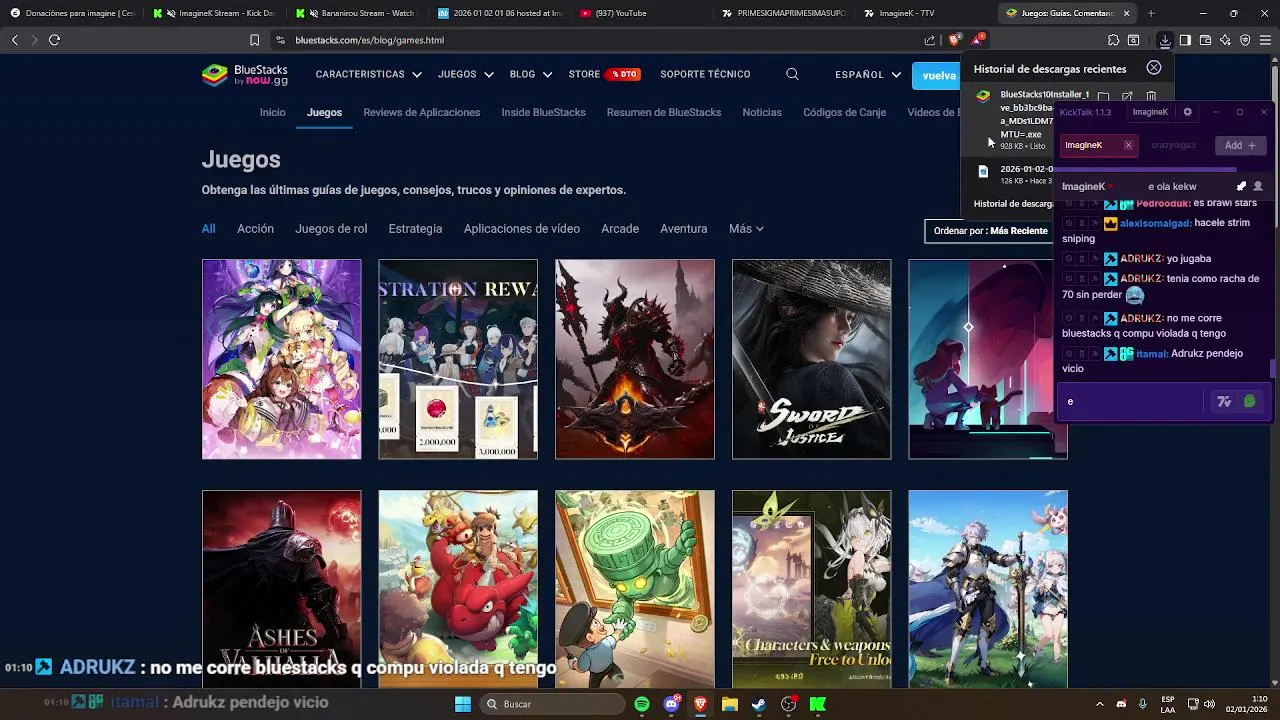Click the taskbar Buscar search box
The width and height of the screenshot is (1280, 720).
[551, 704]
